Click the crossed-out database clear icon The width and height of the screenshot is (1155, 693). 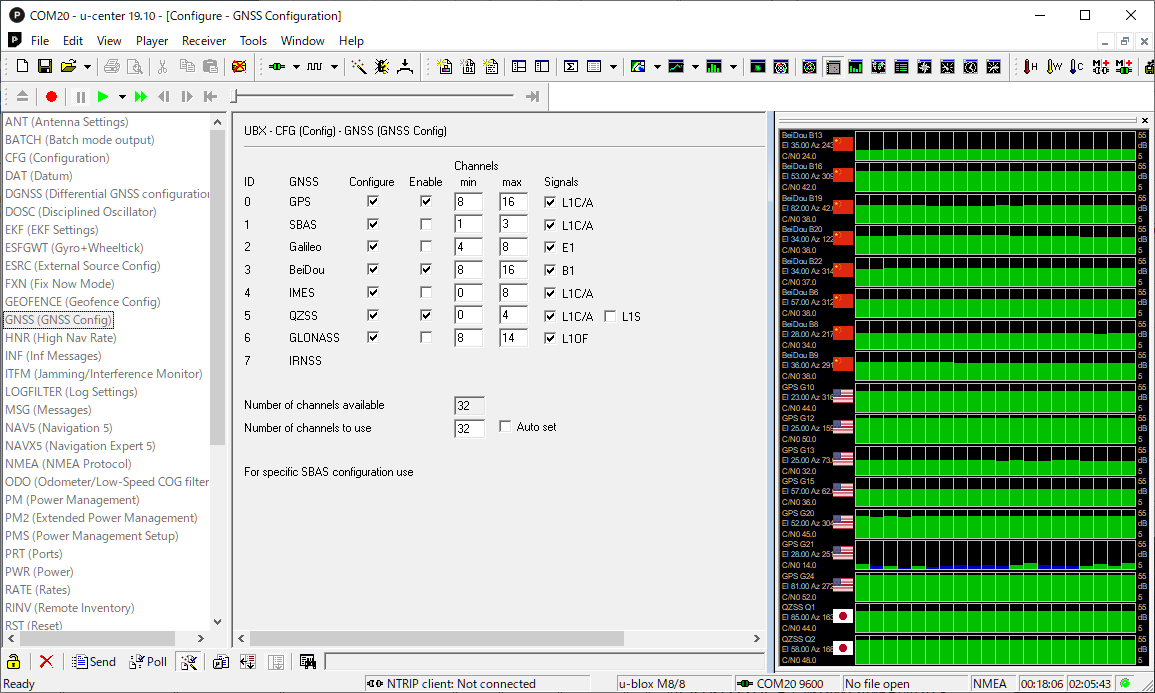(239, 66)
